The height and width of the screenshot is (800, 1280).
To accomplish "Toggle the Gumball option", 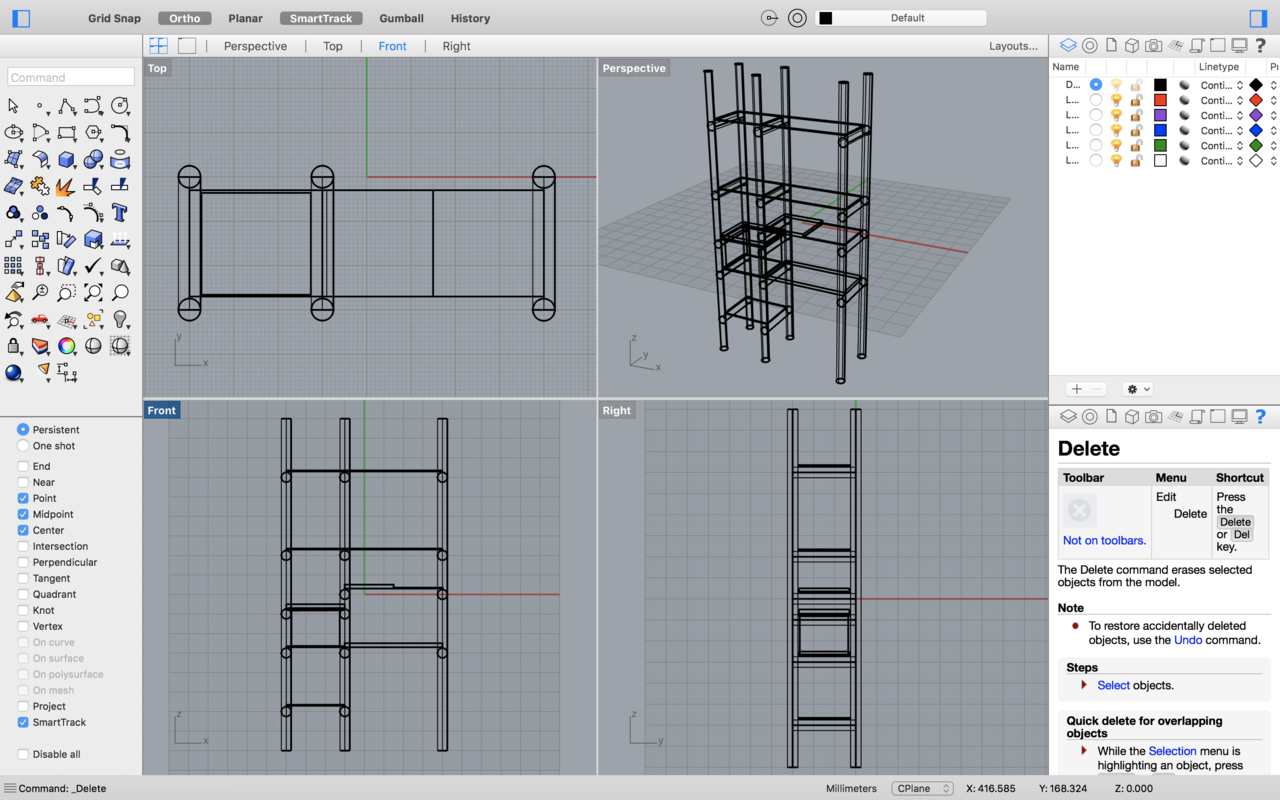I will coord(401,18).
